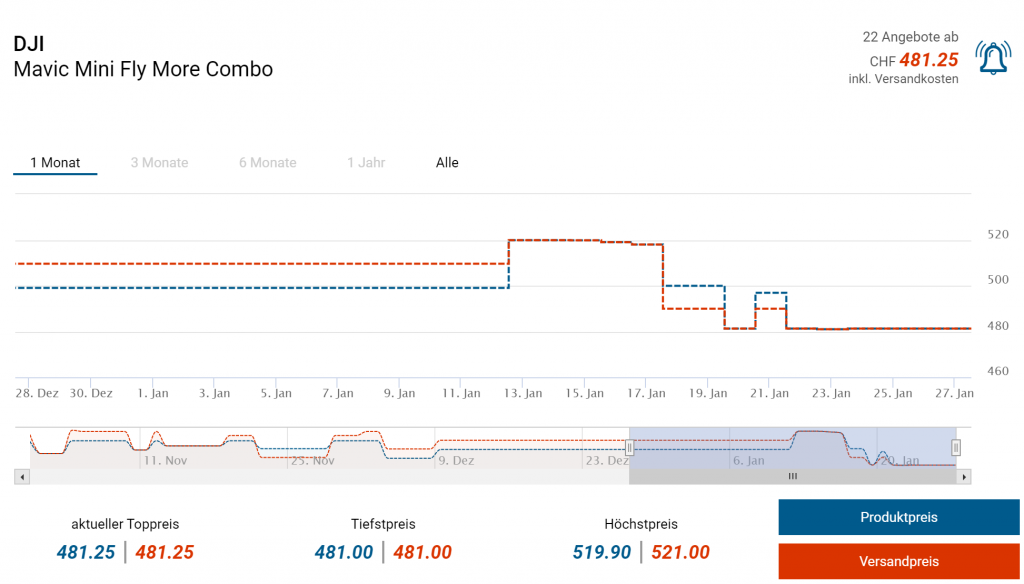Select the 1 Jahr time range
Screen dimensions: 1024x584
366,163
